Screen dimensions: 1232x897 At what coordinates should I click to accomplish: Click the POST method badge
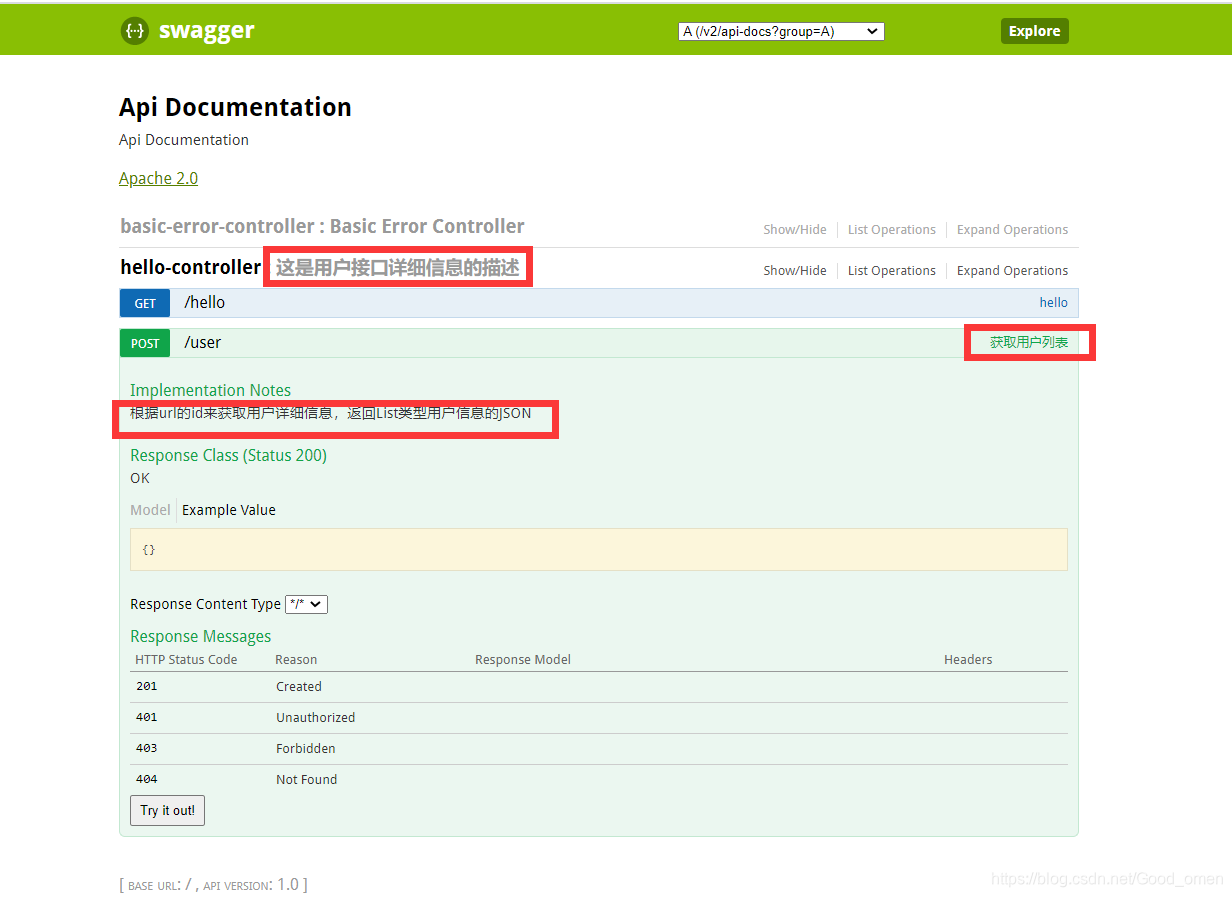click(x=145, y=343)
